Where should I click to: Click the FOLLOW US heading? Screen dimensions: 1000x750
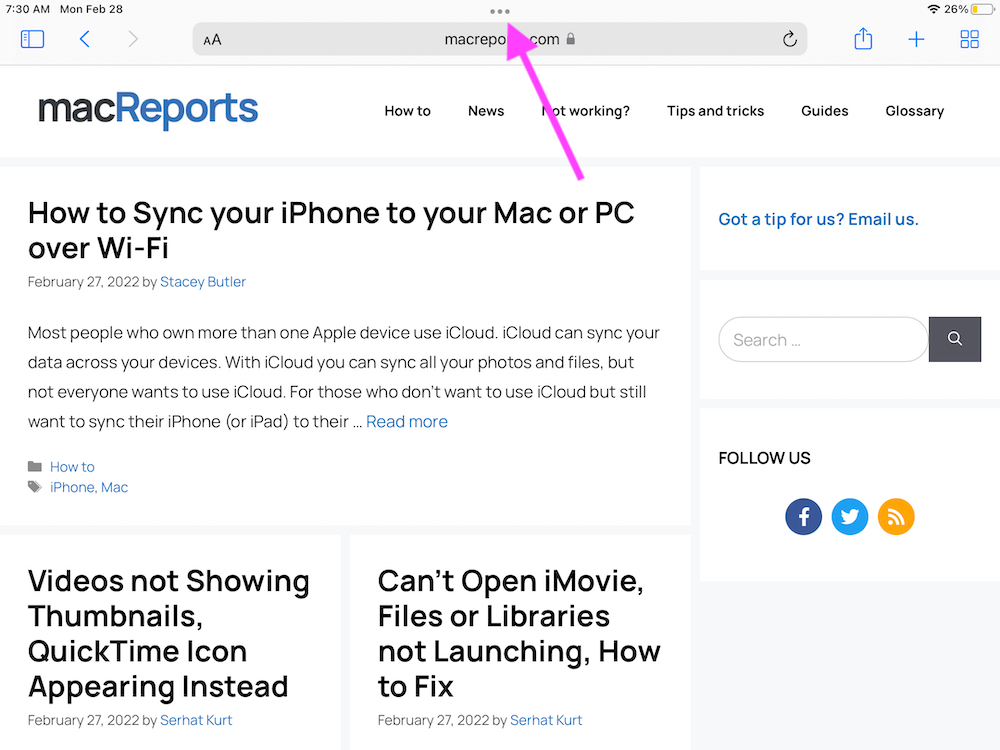tap(764, 458)
